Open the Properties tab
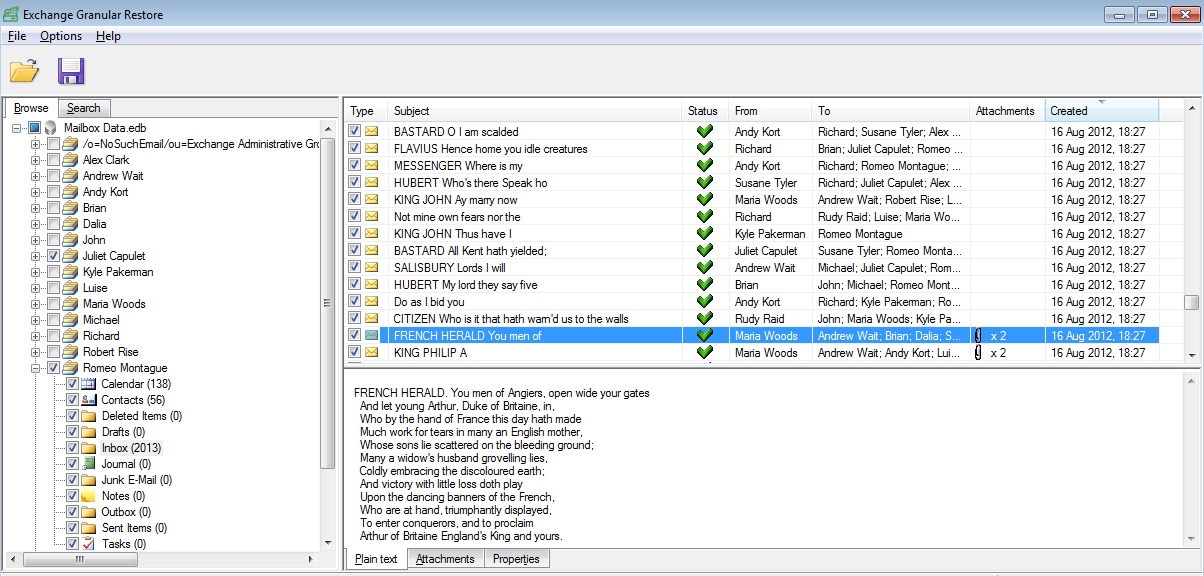Image resolution: width=1204 pixels, height=576 pixels. (516, 559)
